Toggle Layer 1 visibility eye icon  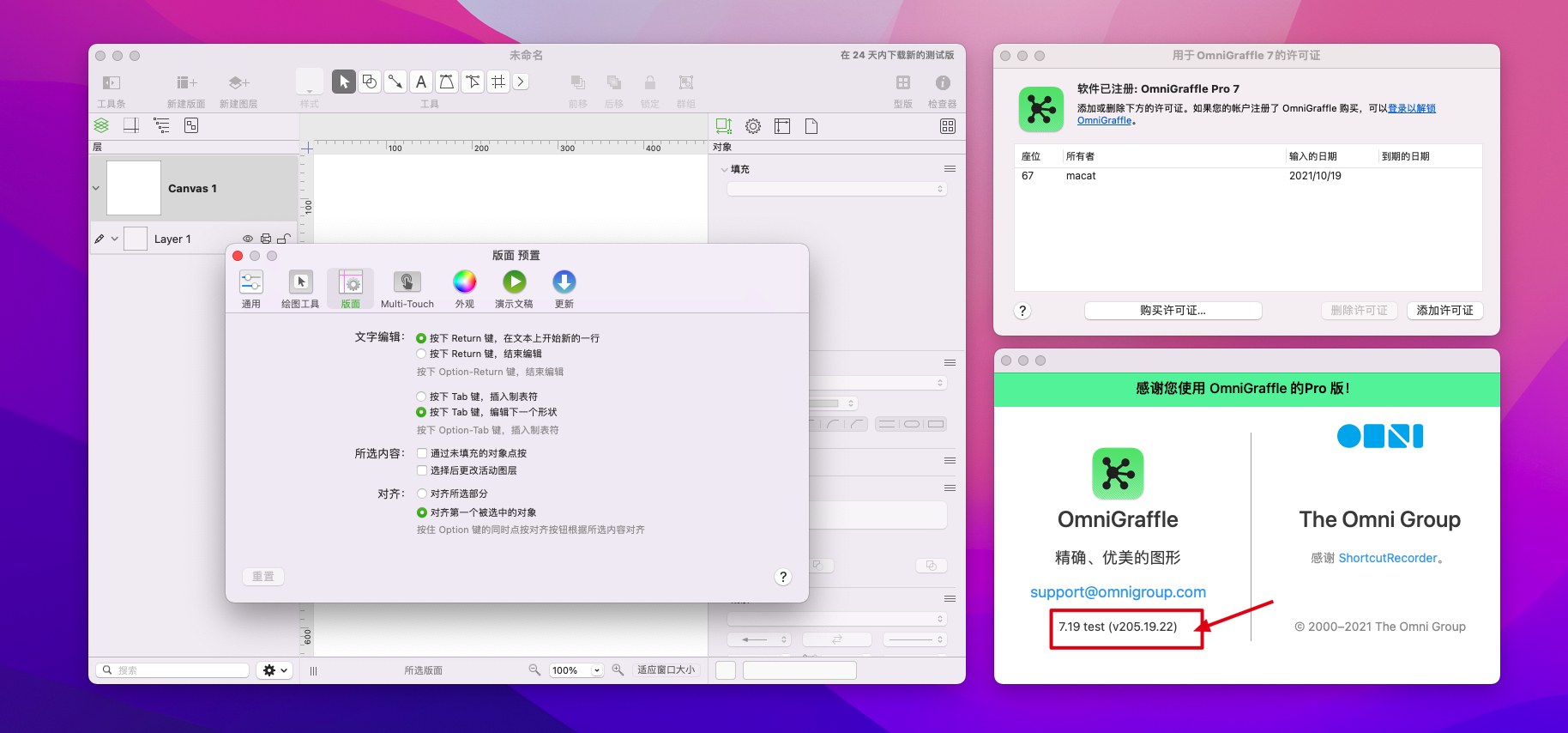[248, 239]
